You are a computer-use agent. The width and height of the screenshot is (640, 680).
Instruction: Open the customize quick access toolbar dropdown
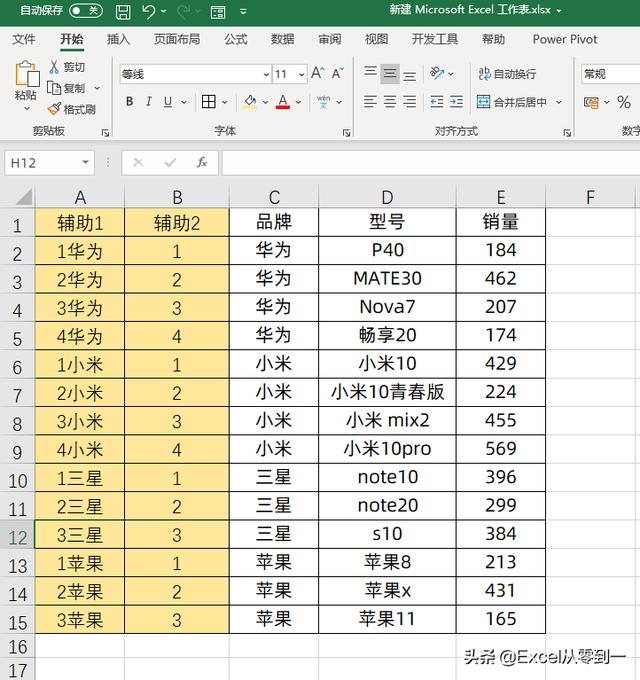[243, 12]
